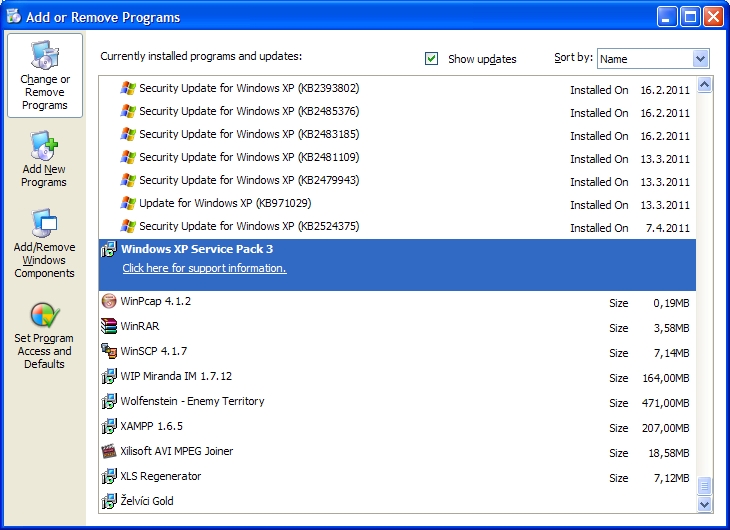Screen dimensions: 730x530
Task: Click the Xilisoft AVI MPEG Joiner icon
Action: [109, 451]
